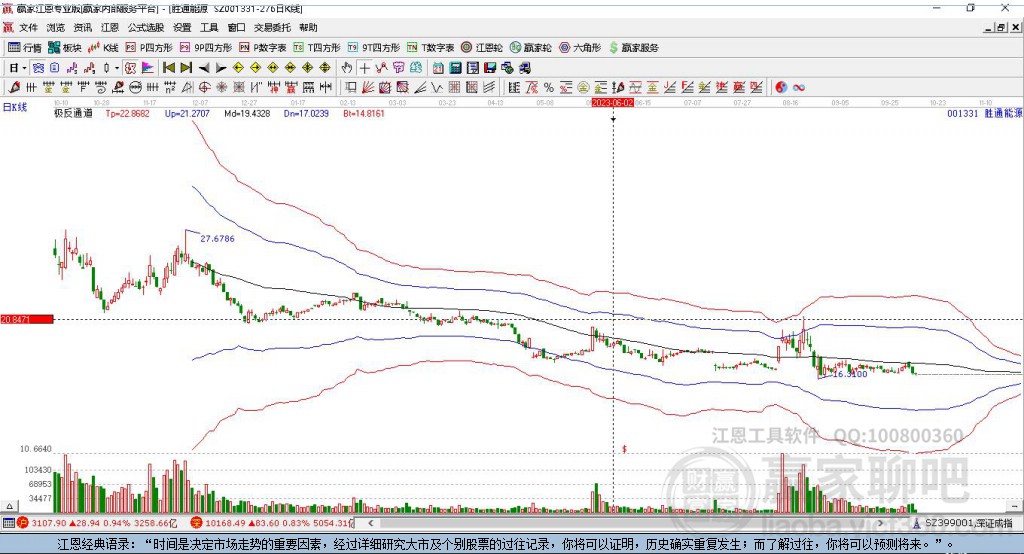The width and height of the screenshot is (1024, 554).
Task: Click the Tp=22.8682 value
Action: coord(127,113)
